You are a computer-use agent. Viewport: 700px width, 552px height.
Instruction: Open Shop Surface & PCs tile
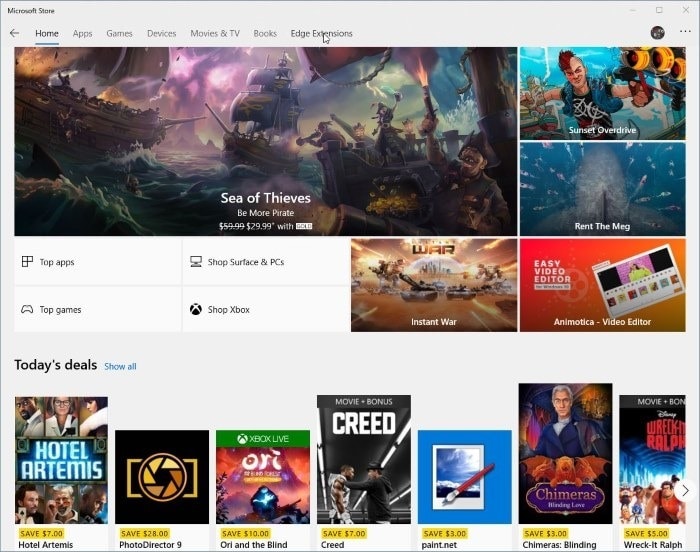tap(266, 262)
